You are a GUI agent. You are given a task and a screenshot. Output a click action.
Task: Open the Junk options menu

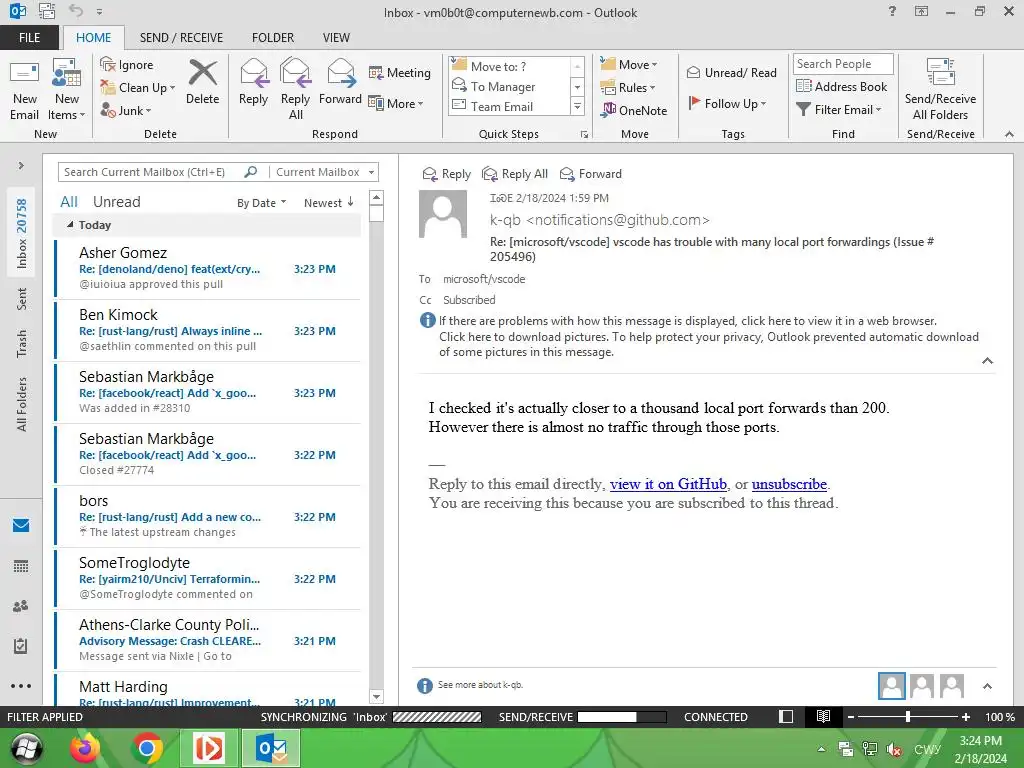coord(126,110)
